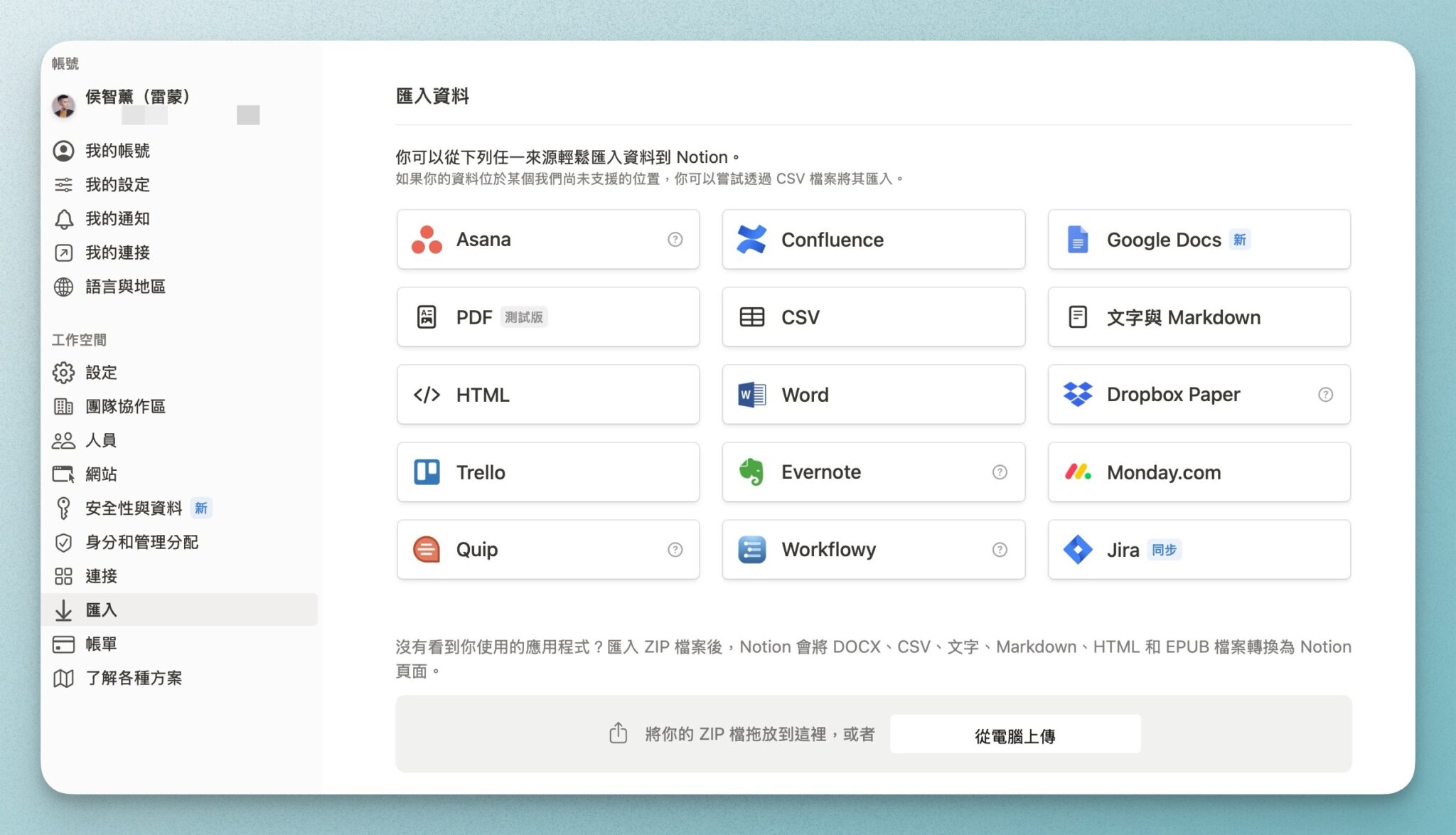This screenshot has height=835, width=1456.
Task: Click the question mark next to Evernote
Action: pyautogui.click(x=1000, y=472)
